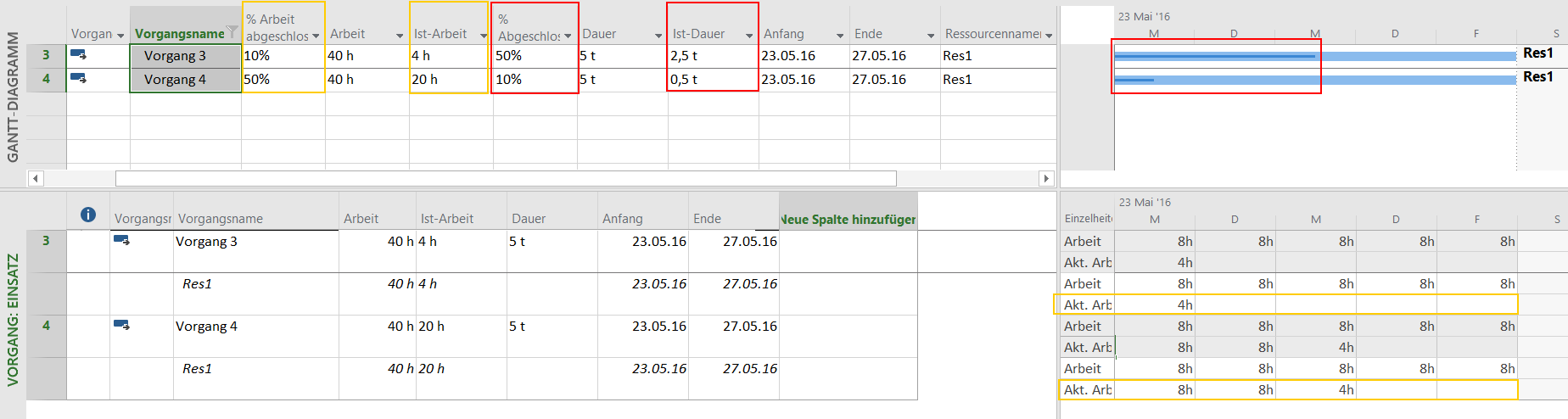Click the blue info indicator column header
1568x419 pixels.
click(x=88, y=215)
